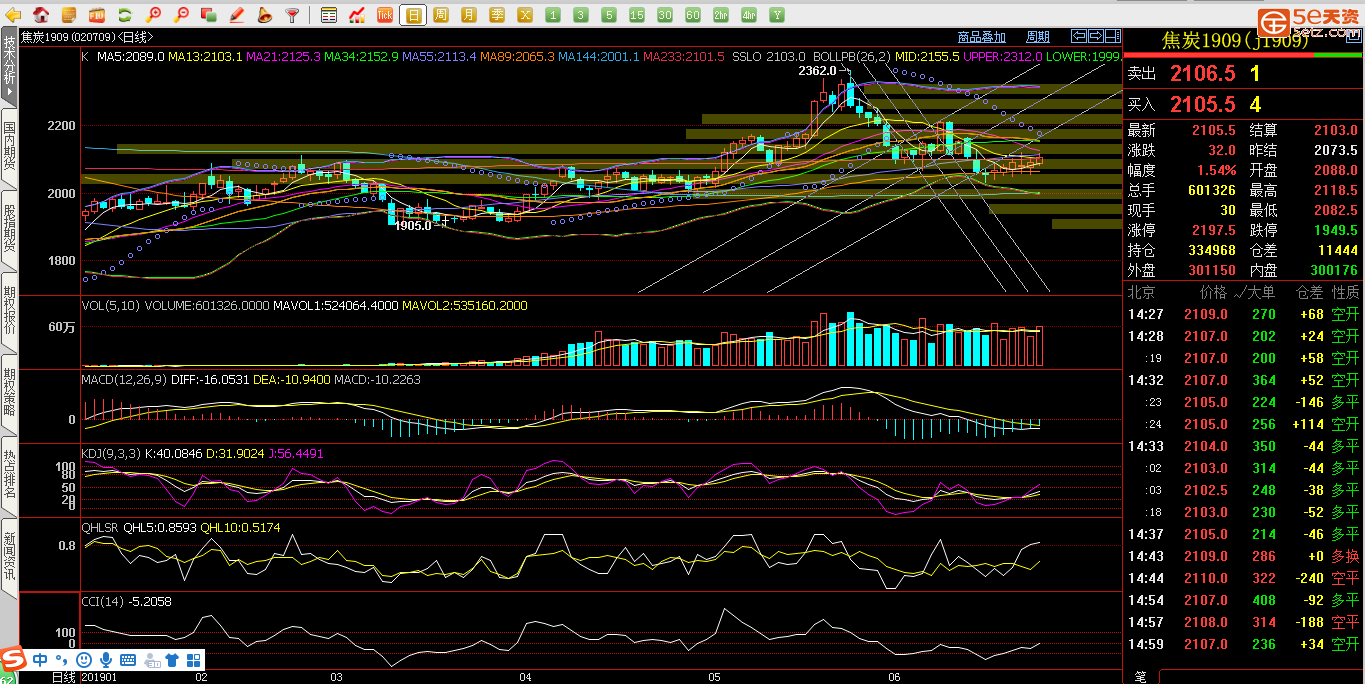Open the red overlapping windows icon
Viewport: 1365px width, 684px height.
pyautogui.click(x=209, y=15)
